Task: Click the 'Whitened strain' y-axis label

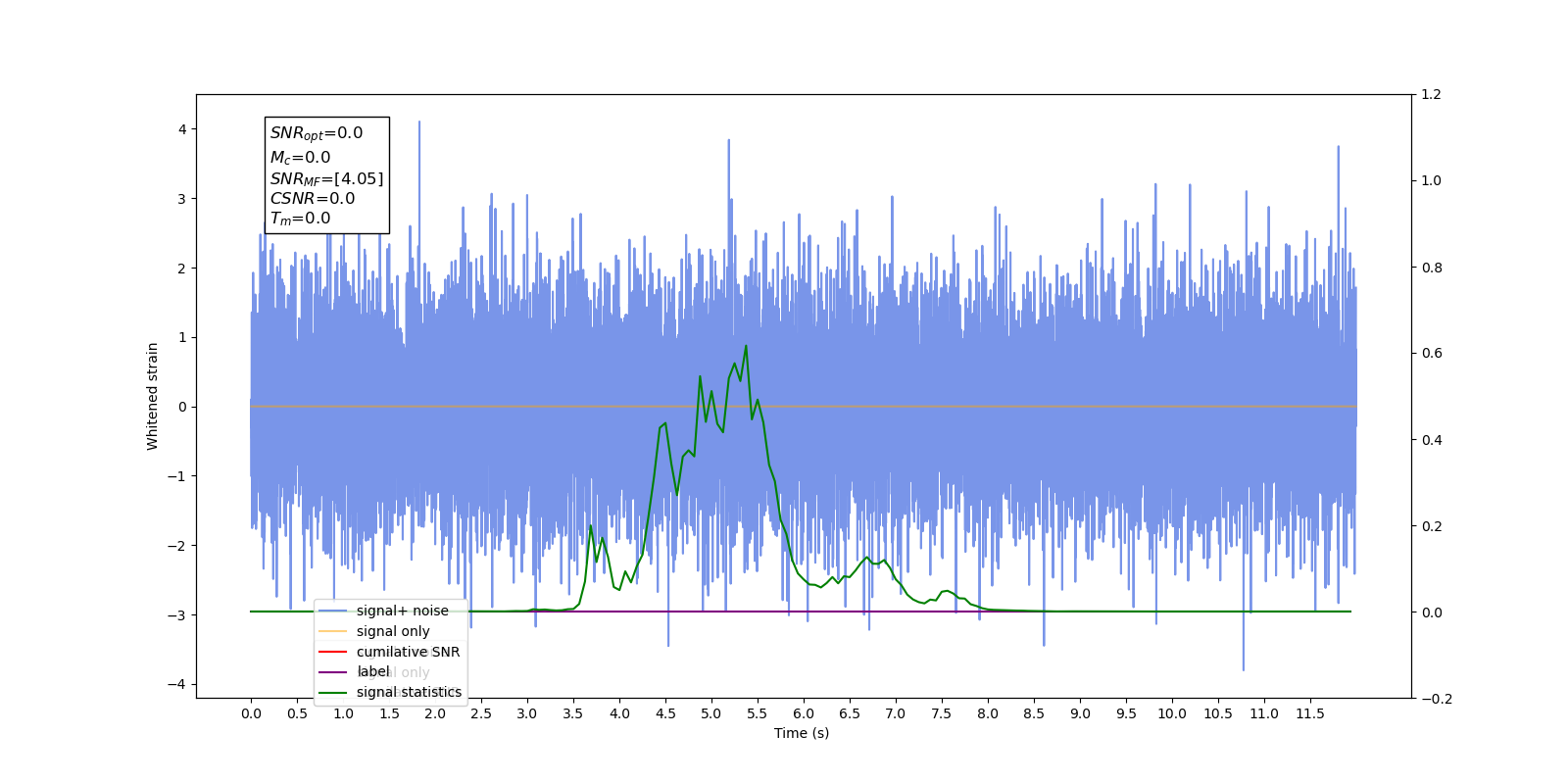Action: (152, 396)
